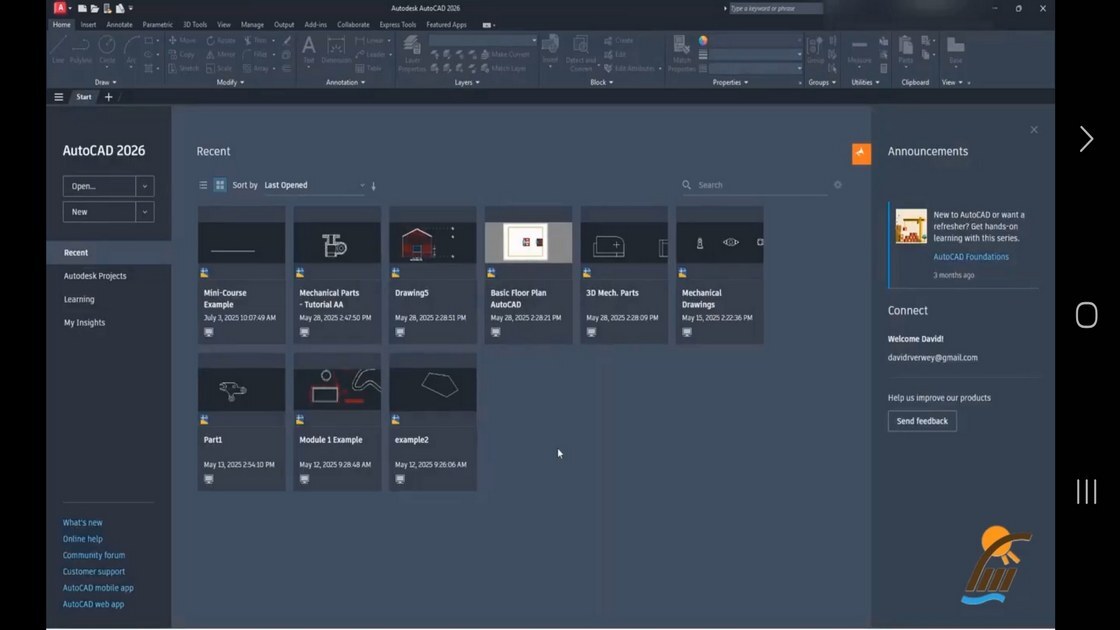Screen dimensions: 1120x630
Task: Close the Announcements panel
Action: [1034, 130]
